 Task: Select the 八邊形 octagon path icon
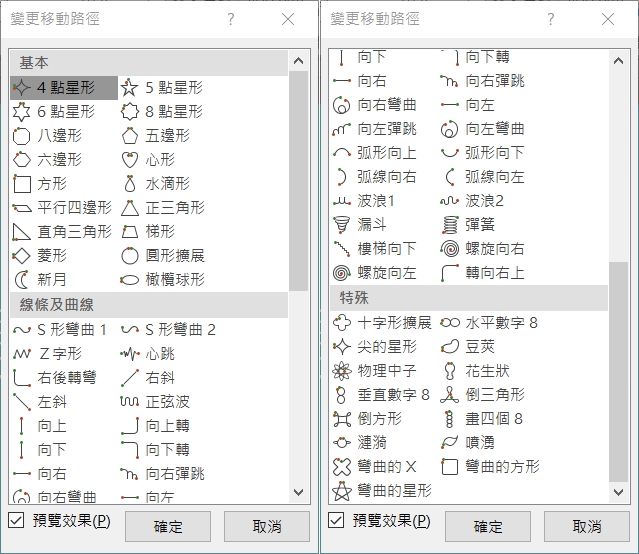[x=21, y=136]
